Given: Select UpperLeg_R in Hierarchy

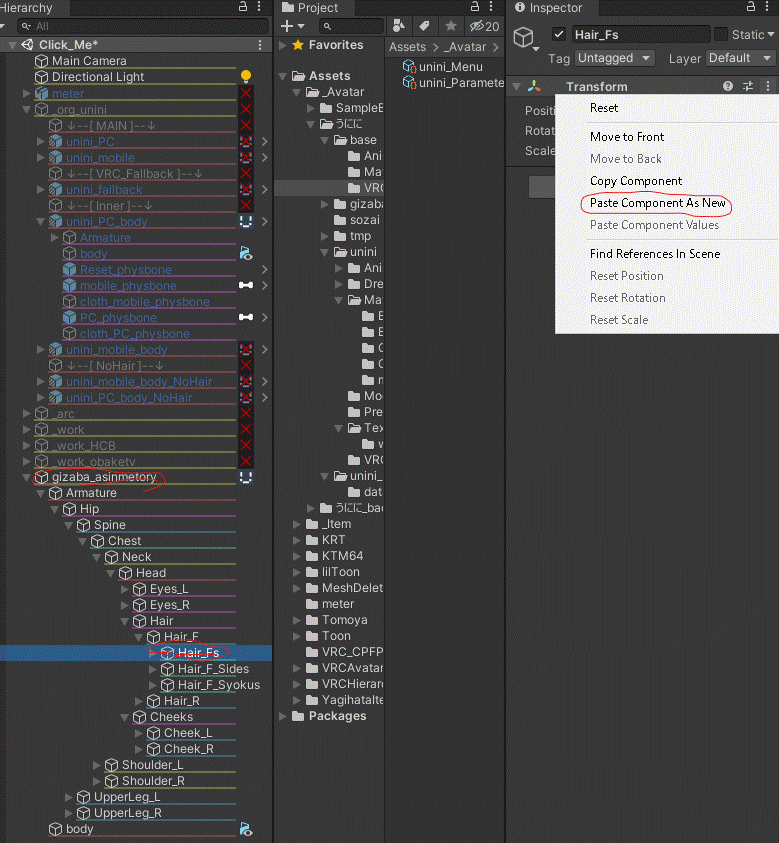Looking at the screenshot, I should [x=128, y=813].
